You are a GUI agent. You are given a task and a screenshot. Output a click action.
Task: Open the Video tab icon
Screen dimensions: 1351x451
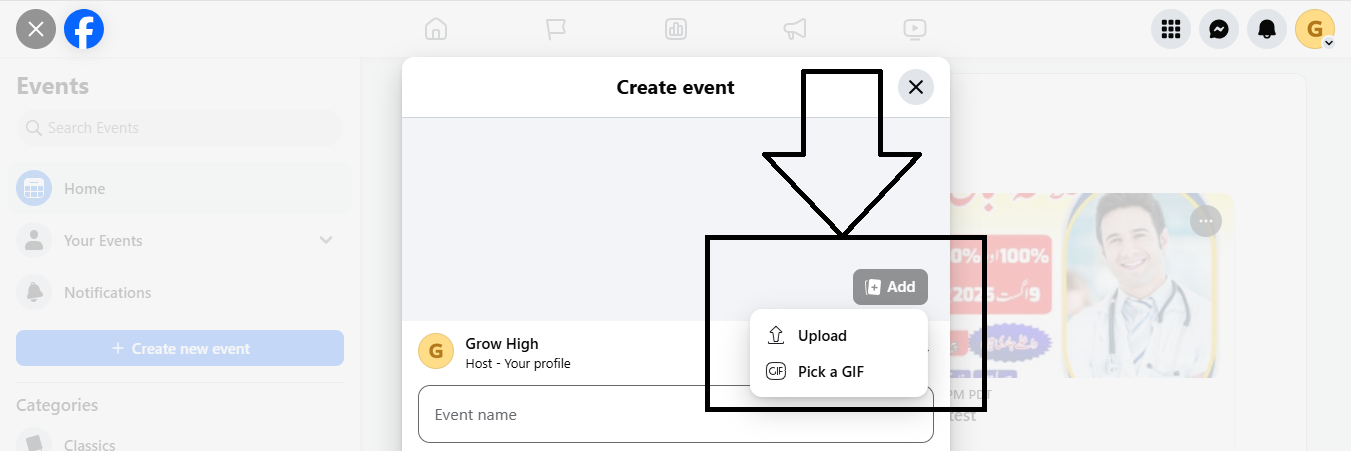[x=914, y=30]
